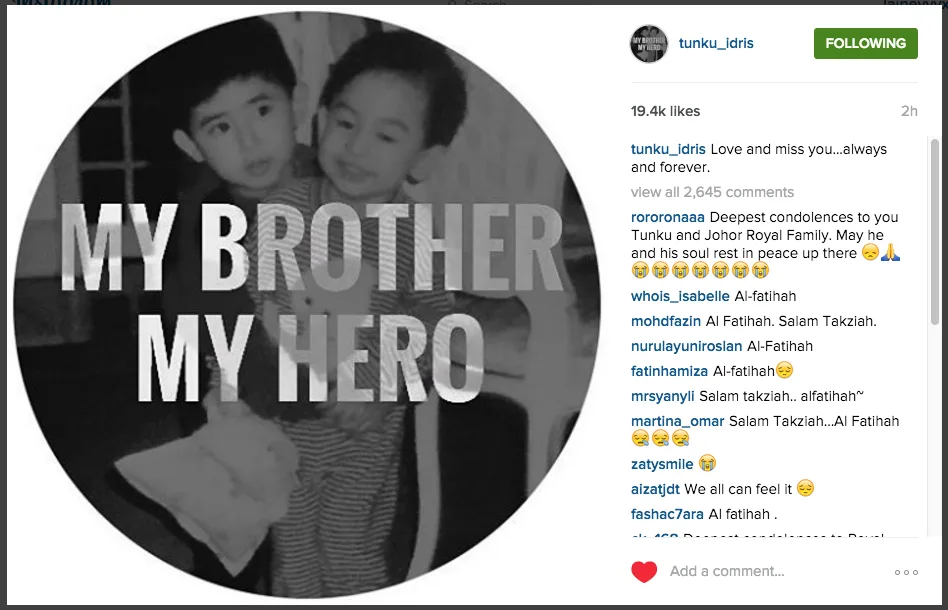Click the red heart like icon

coord(644,572)
